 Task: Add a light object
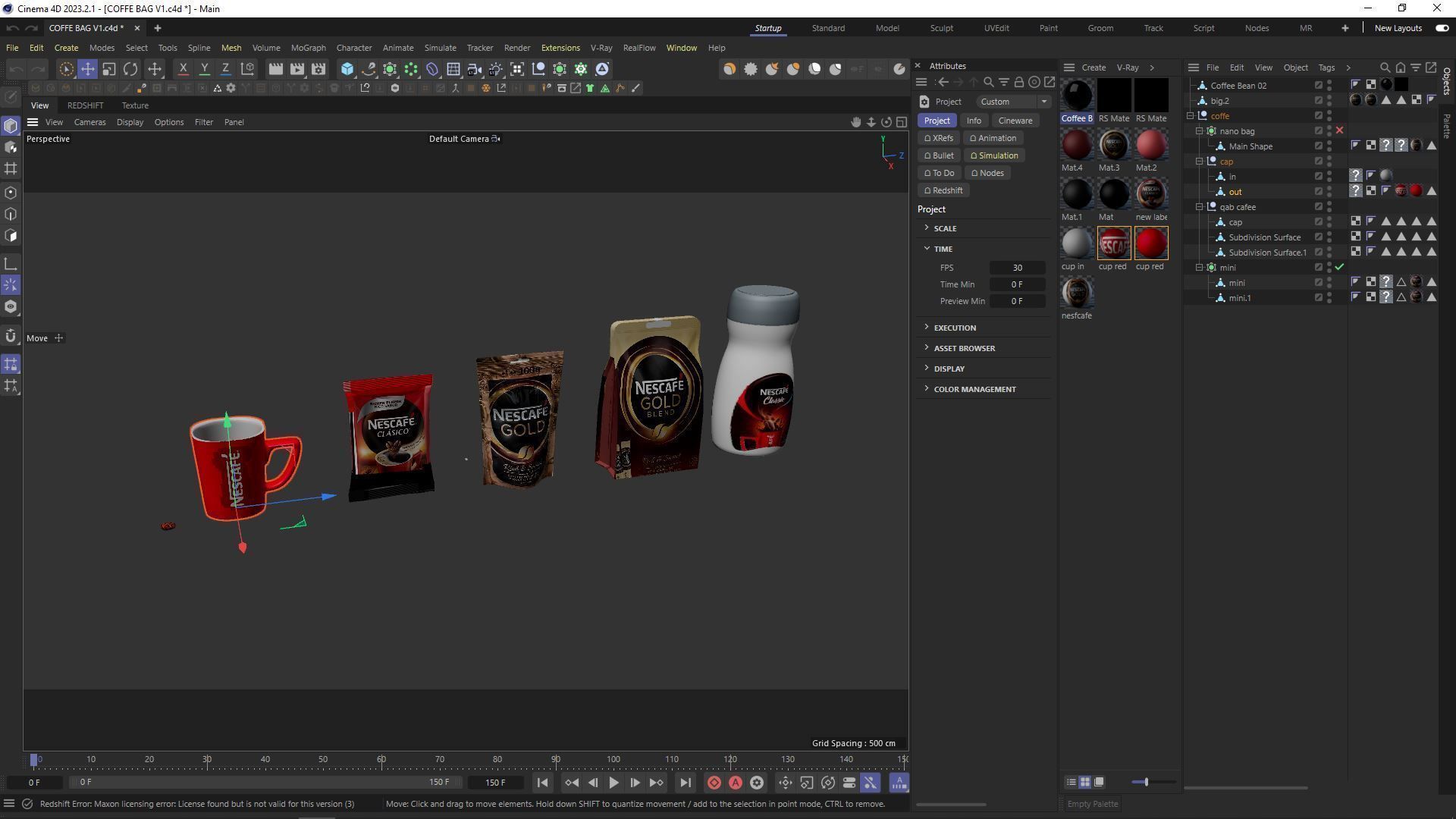[496, 69]
